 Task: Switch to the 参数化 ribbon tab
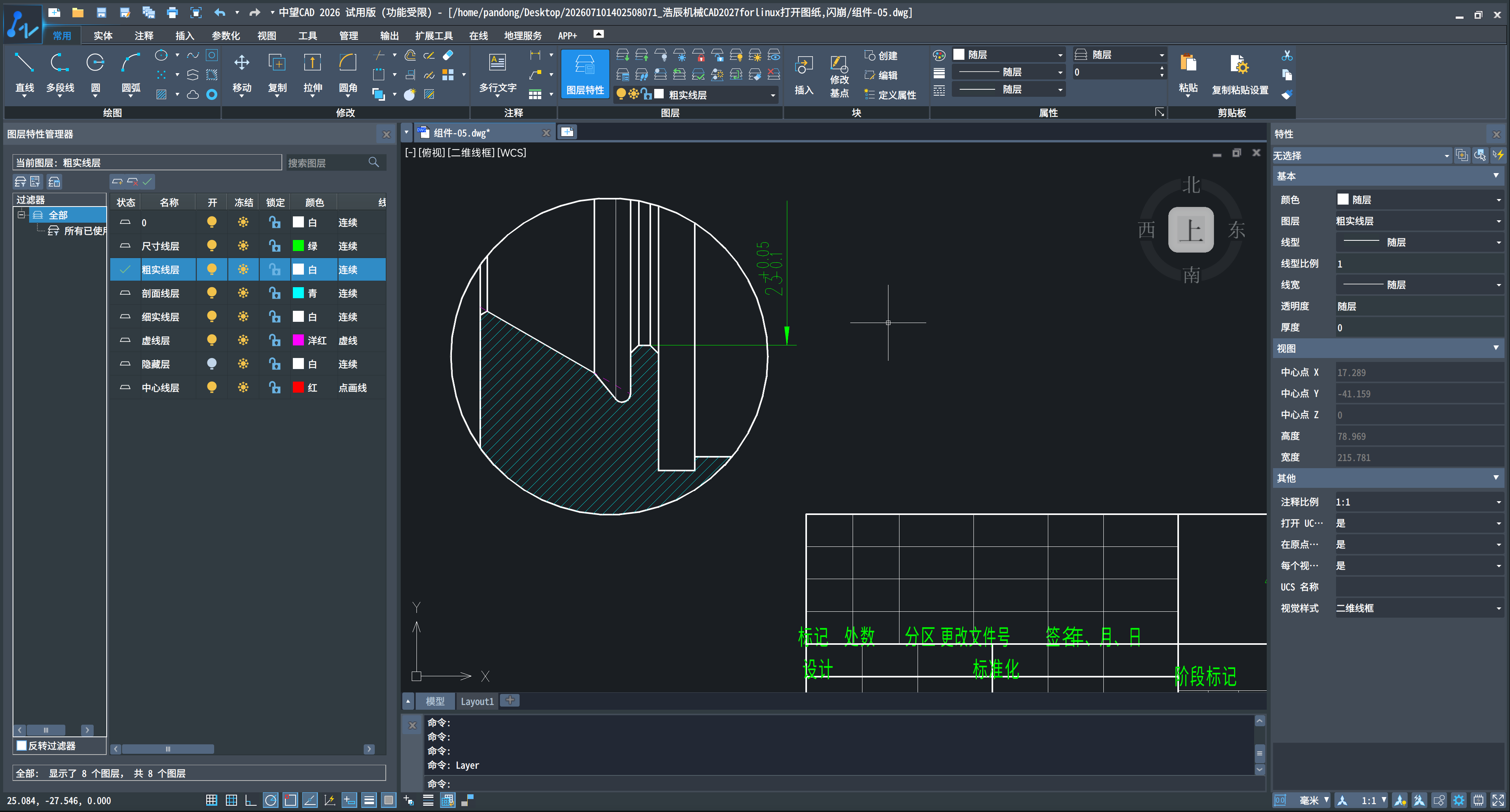coord(226,36)
